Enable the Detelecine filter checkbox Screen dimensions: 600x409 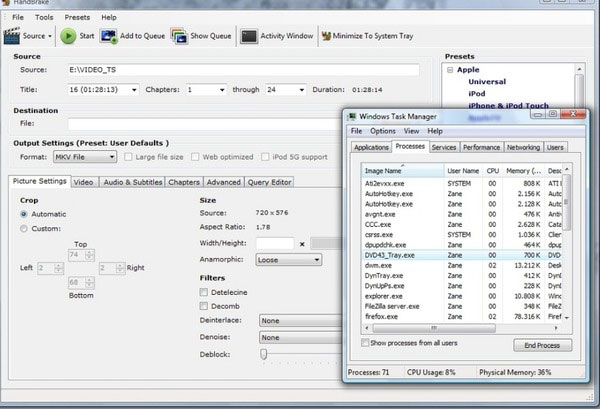point(204,291)
